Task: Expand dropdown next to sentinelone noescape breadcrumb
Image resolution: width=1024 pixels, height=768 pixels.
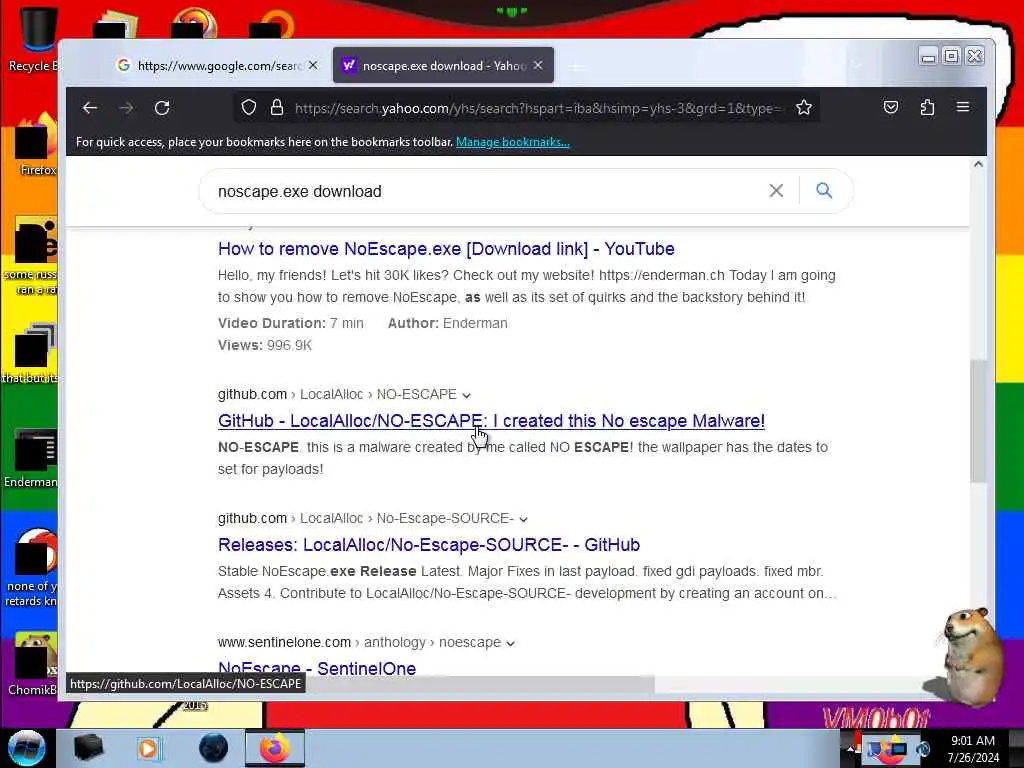Action: click(x=510, y=643)
